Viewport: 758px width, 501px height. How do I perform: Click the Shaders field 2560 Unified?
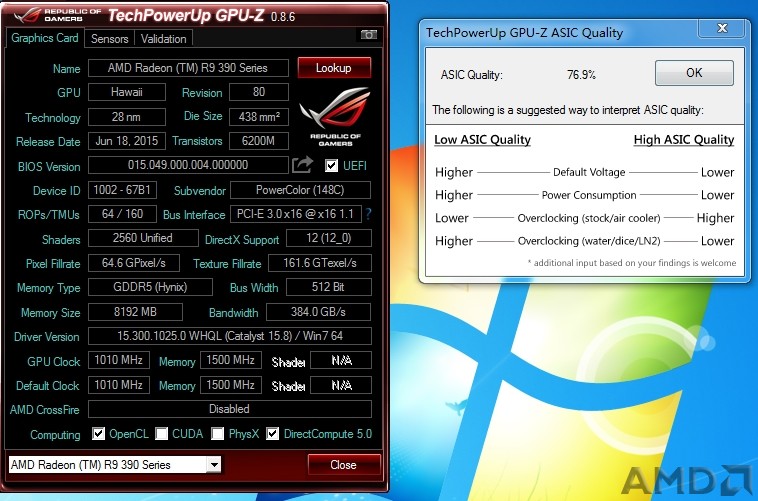coord(143,238)
